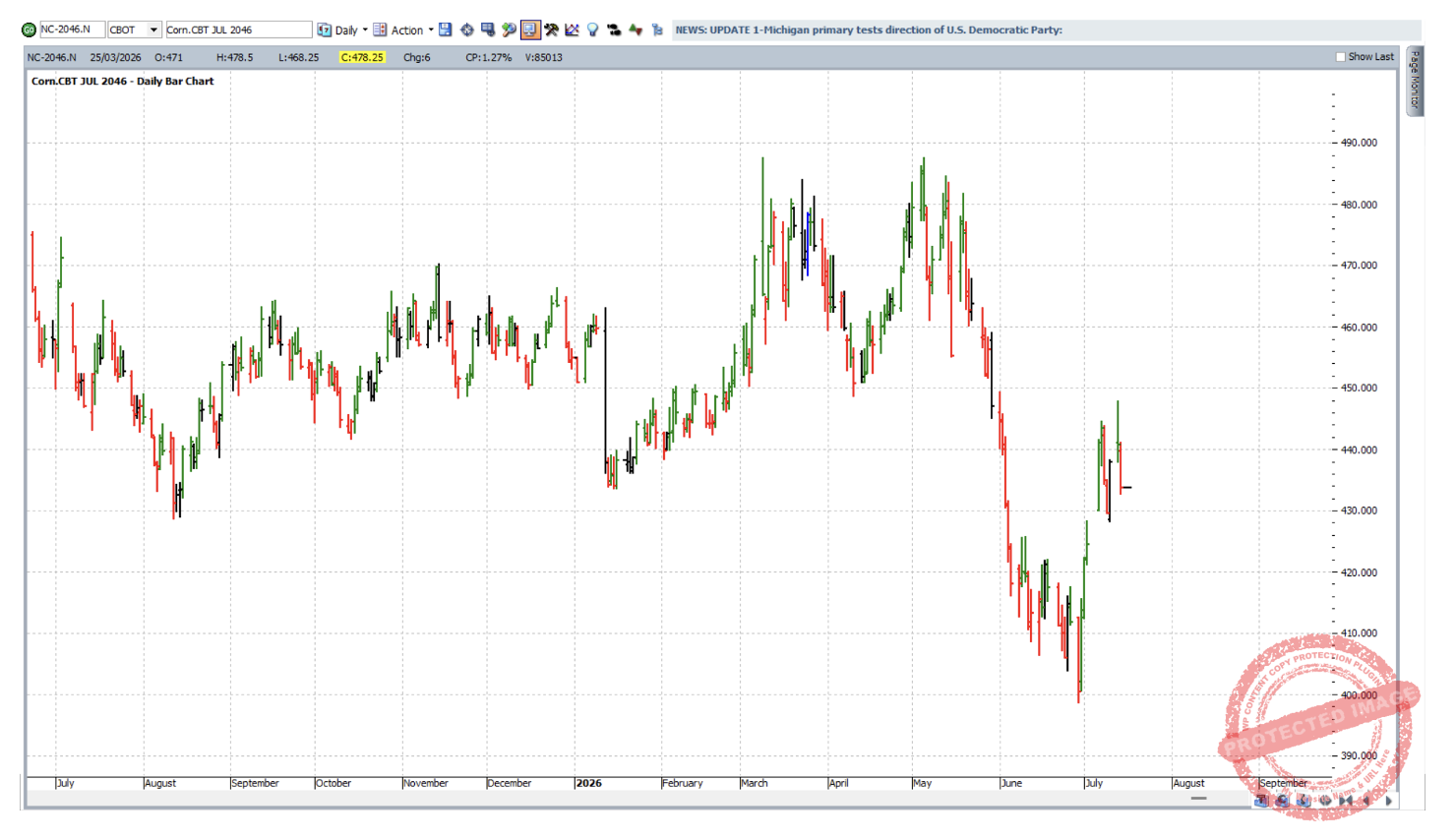
Task: Click the L:468.25 low value
Action: pyautogui.click(x=298, y=57)
